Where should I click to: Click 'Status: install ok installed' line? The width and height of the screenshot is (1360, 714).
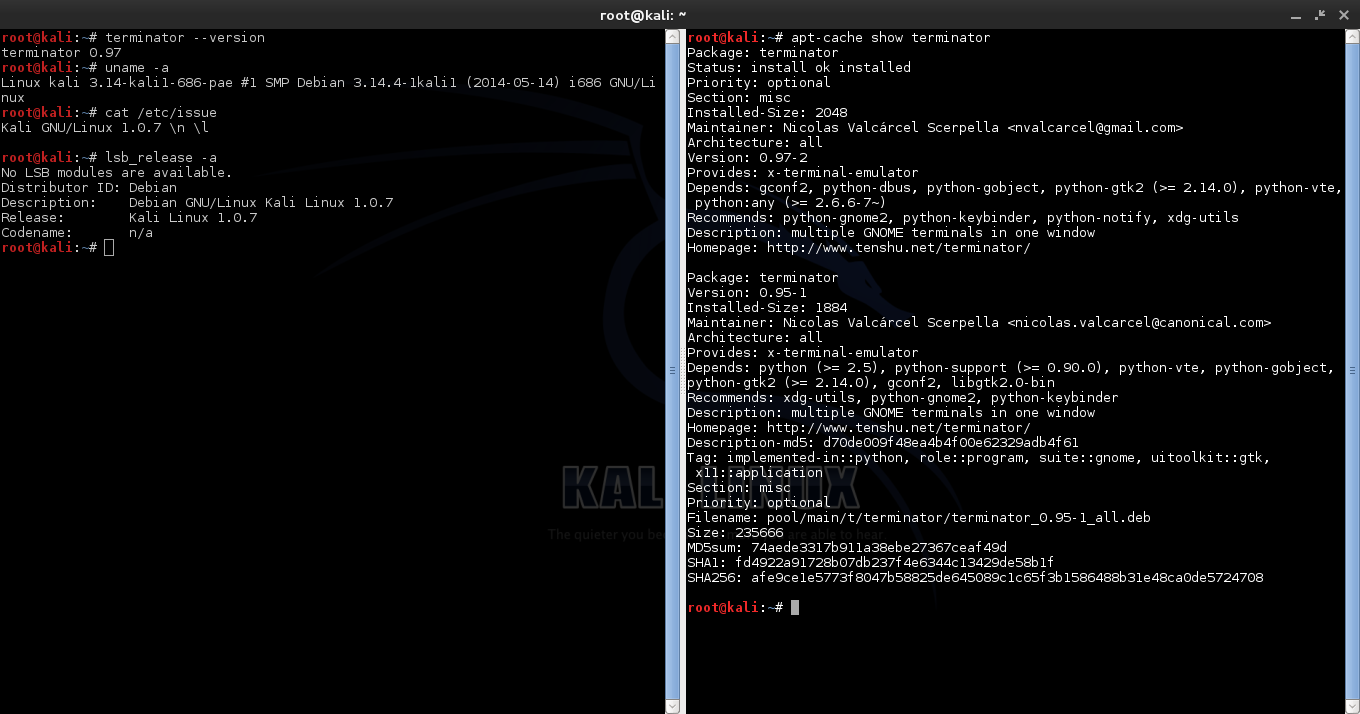pos(799,68)
